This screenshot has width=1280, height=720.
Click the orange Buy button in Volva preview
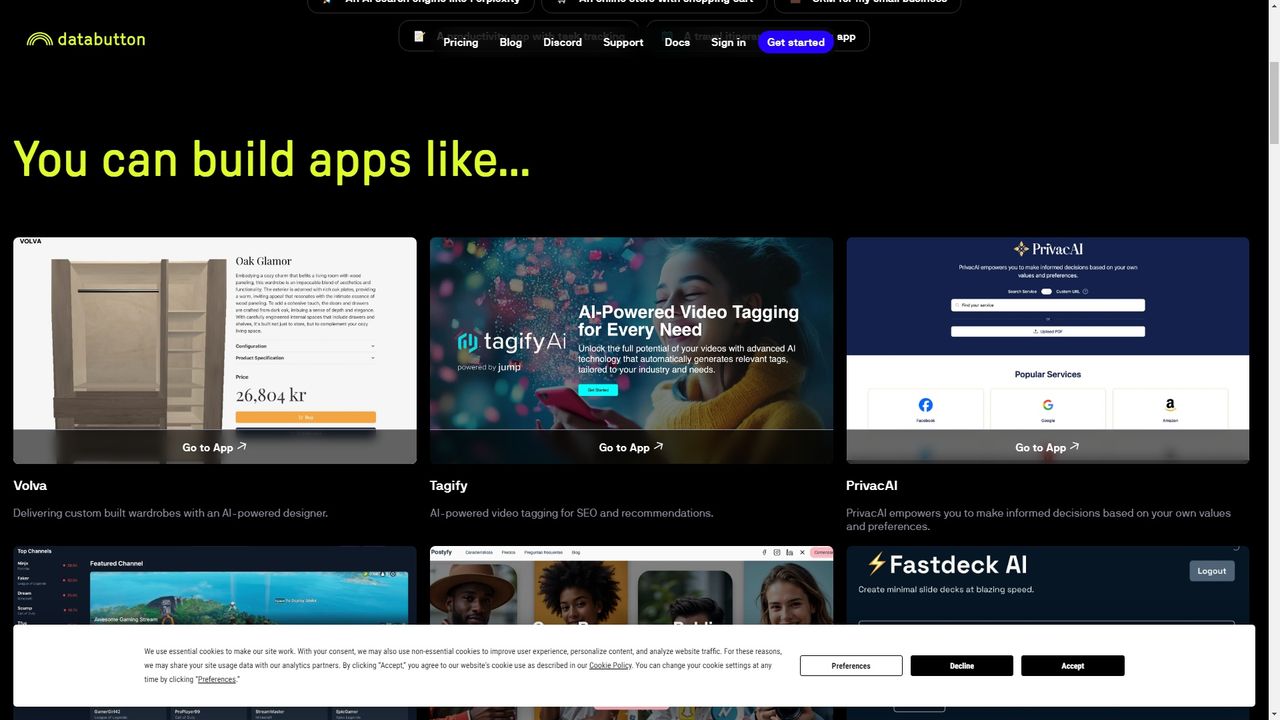(x=306, y=417)
